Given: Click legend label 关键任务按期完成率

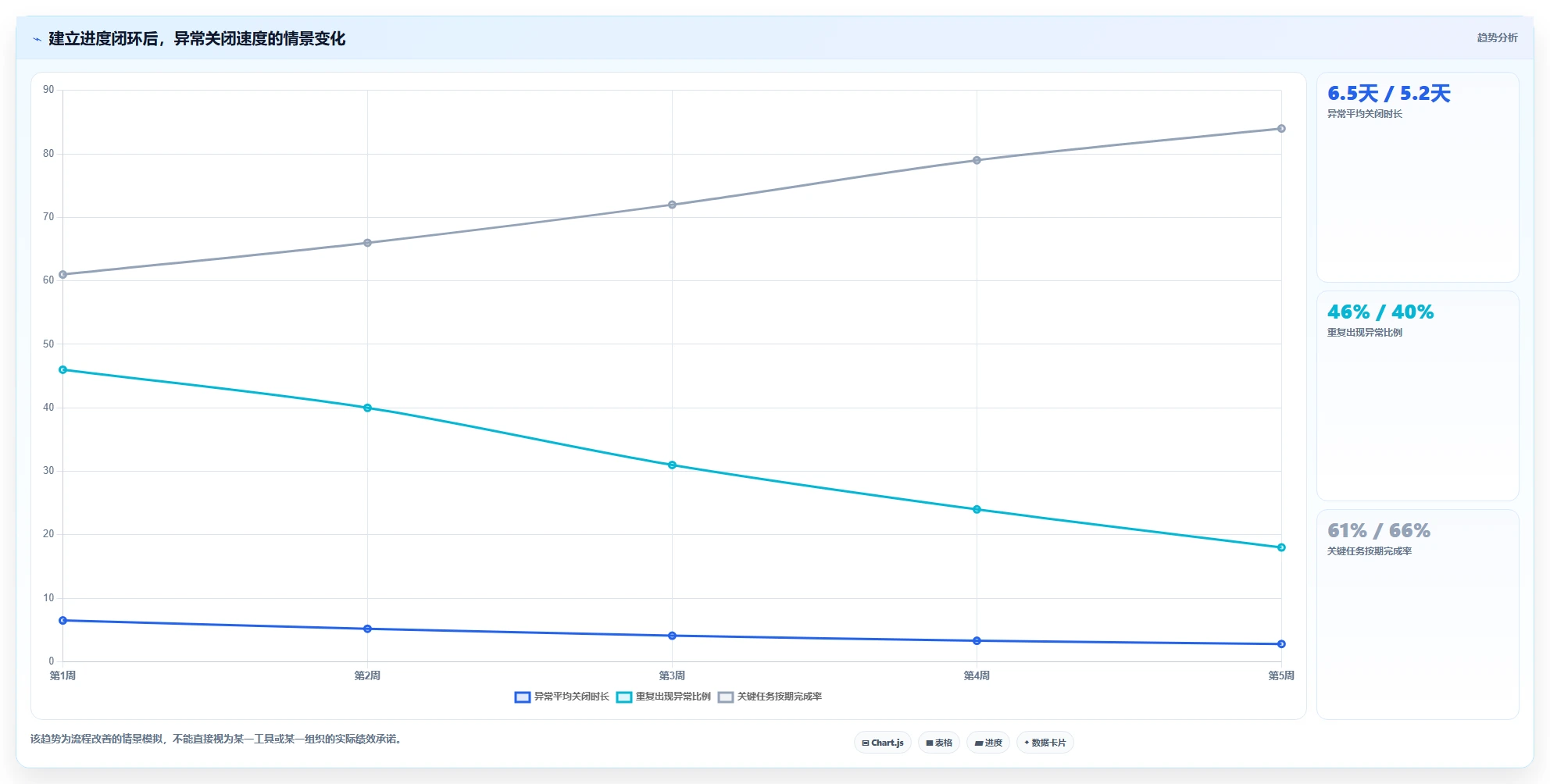Looking at the screenshot, I should click(x=780, y=697).
